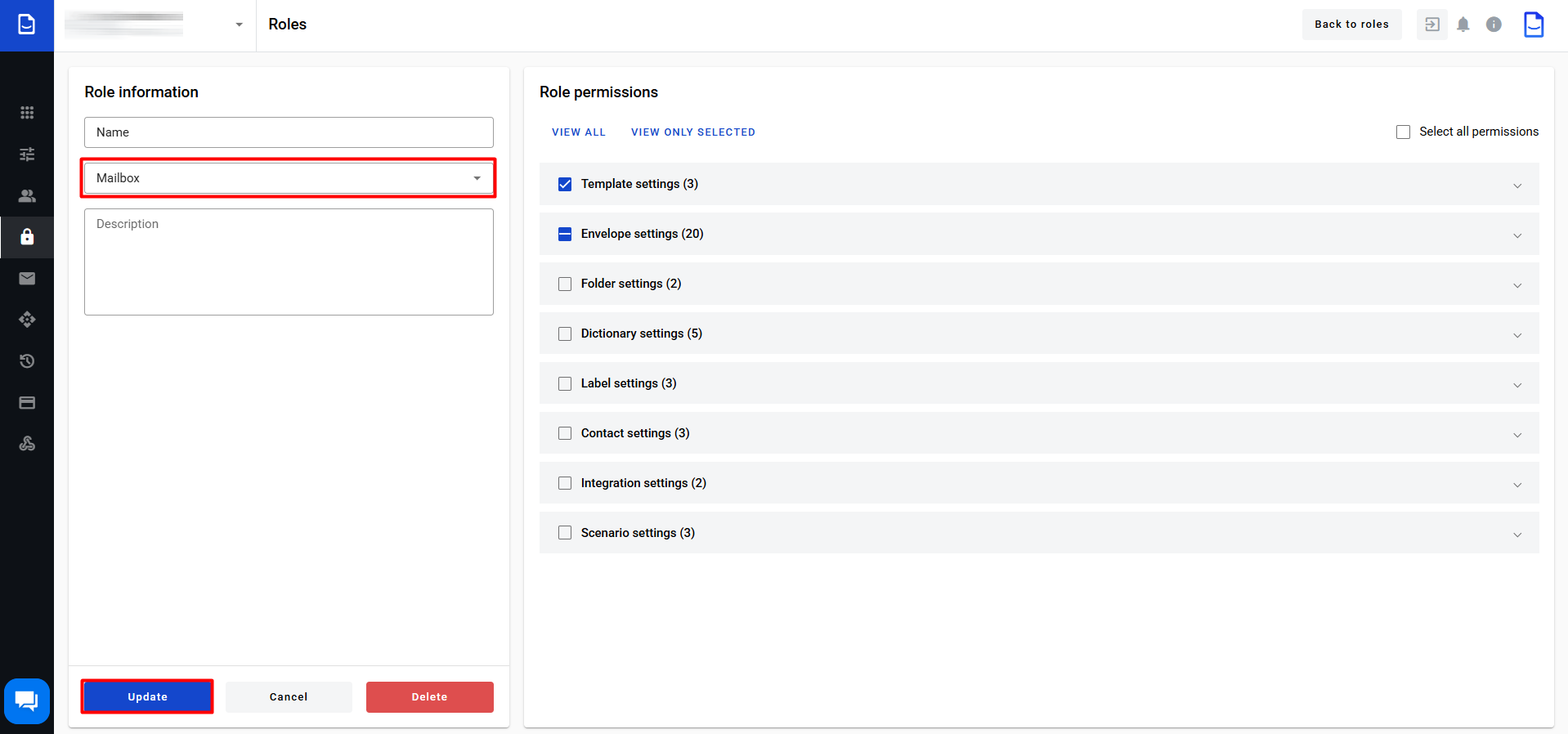The width and height of the screenshot is (1568, 734).
Task: Open the Mailbox dropdown
Action: pos(289,178)
